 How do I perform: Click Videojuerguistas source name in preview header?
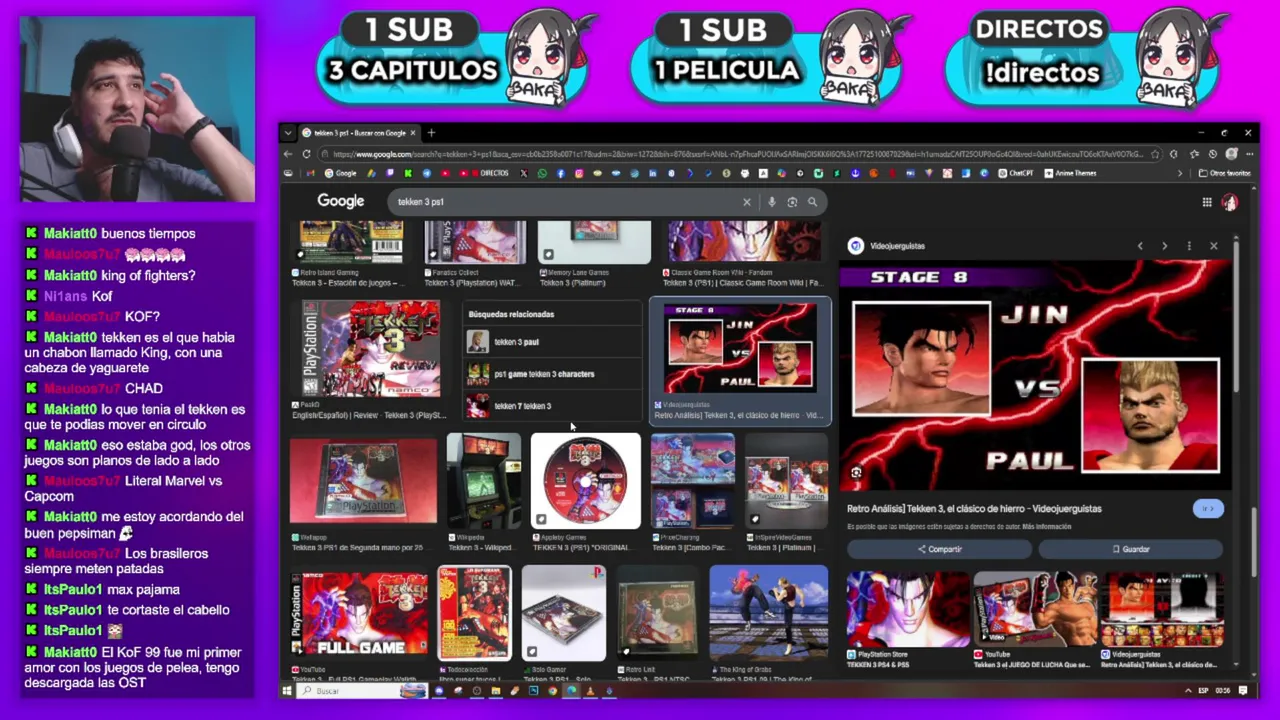(x=897, y=246)
